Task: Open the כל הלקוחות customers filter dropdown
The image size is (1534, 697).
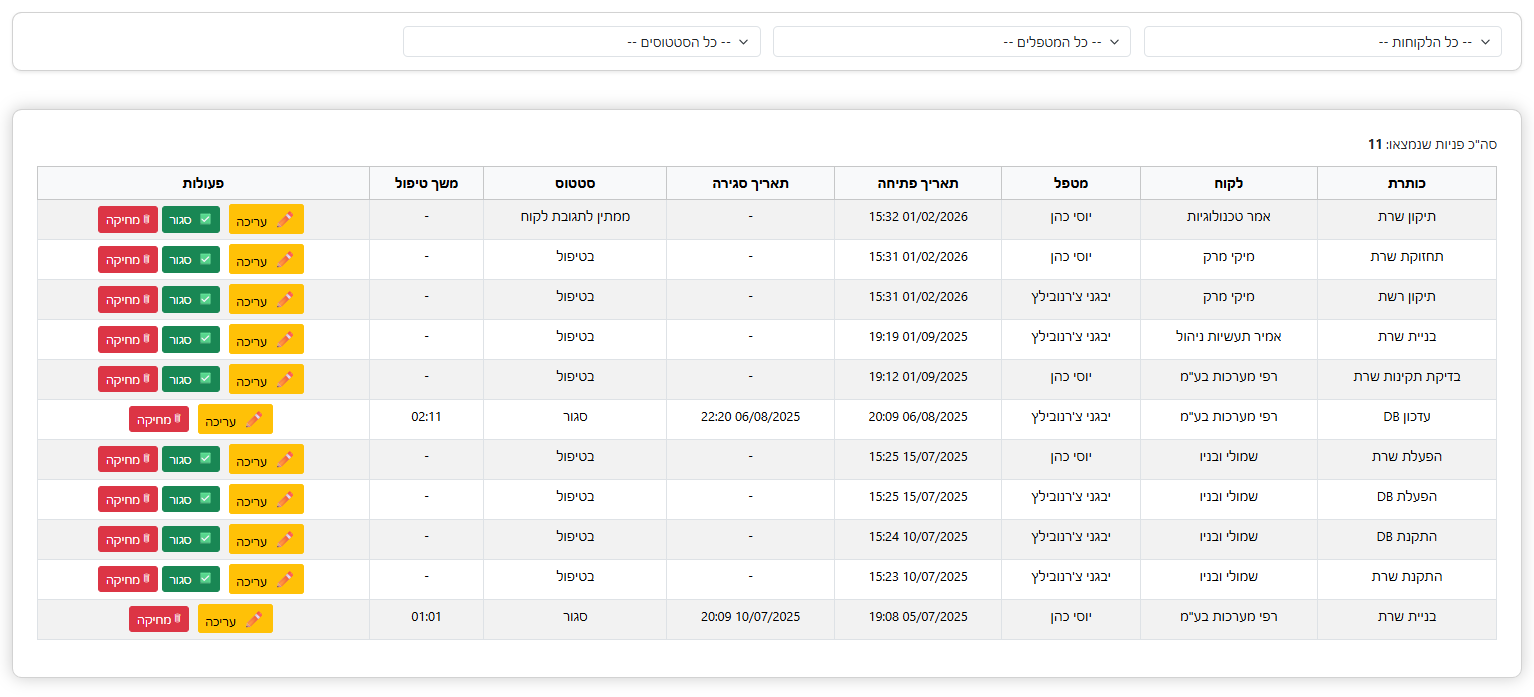Action: click(1322, 42)
